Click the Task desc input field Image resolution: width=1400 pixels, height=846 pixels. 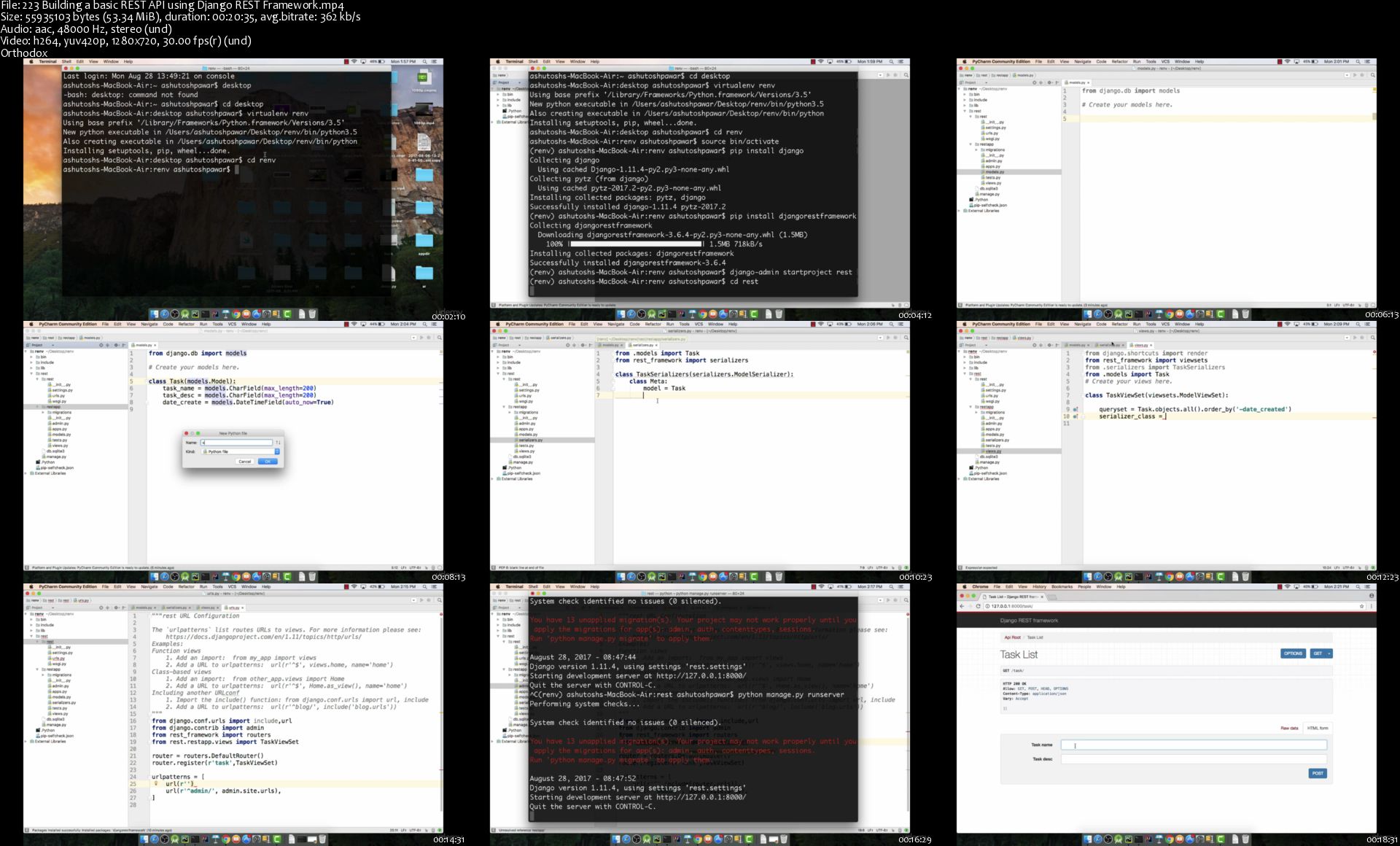click(1194, 759)
